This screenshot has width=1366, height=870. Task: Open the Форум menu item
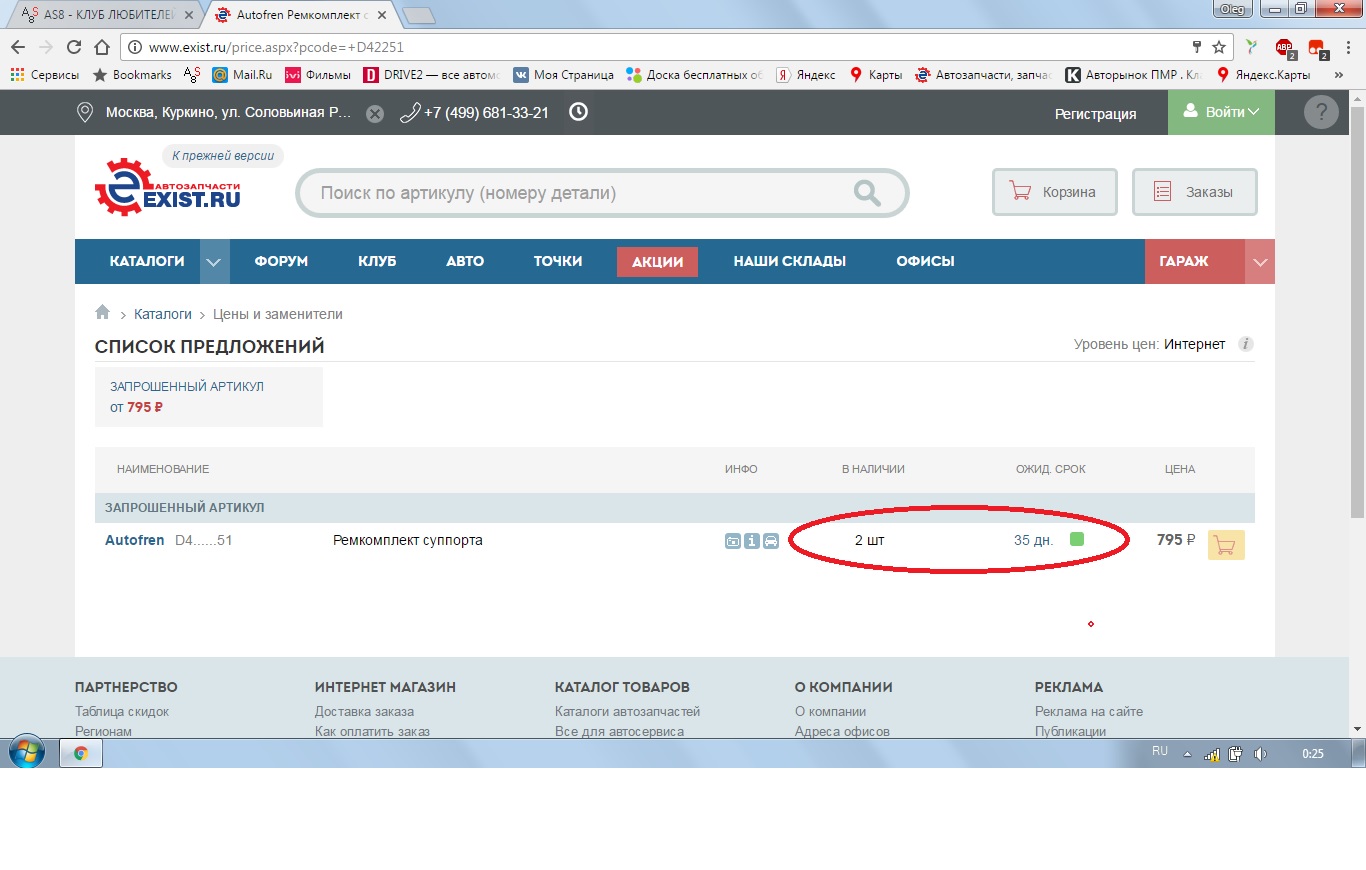(x=281, y=262)
